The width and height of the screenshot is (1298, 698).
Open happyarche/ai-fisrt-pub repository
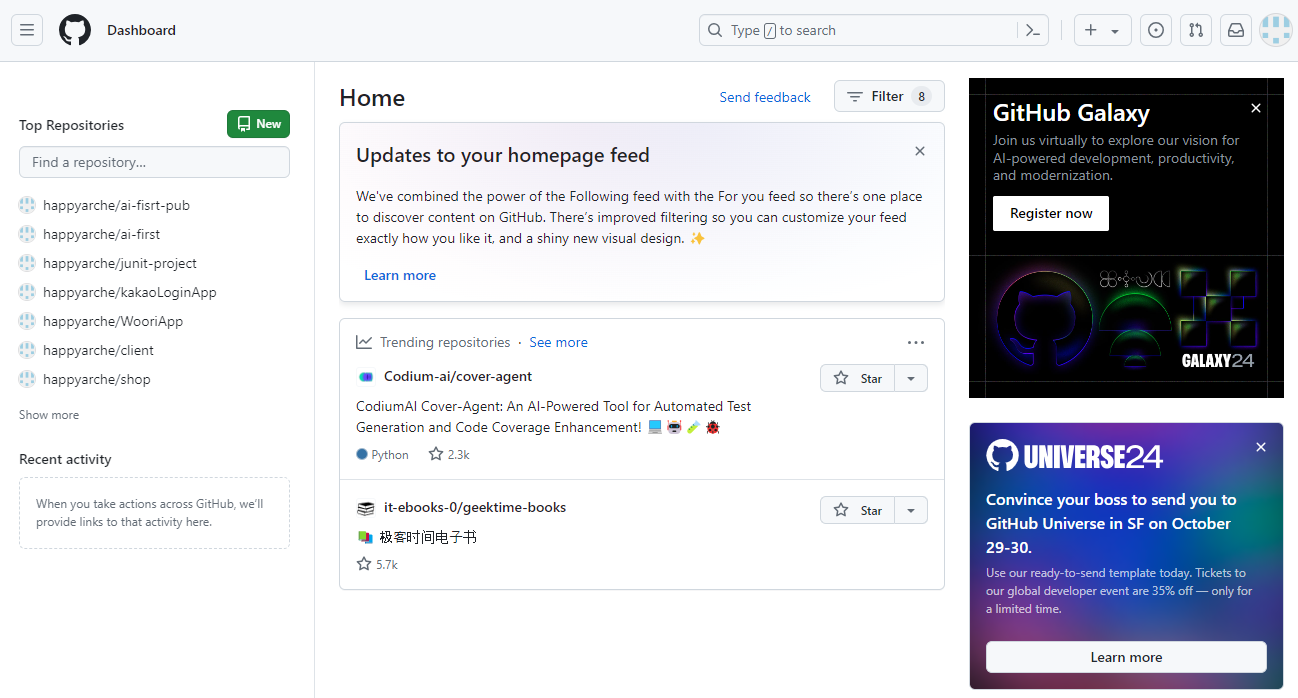[116, 205]
